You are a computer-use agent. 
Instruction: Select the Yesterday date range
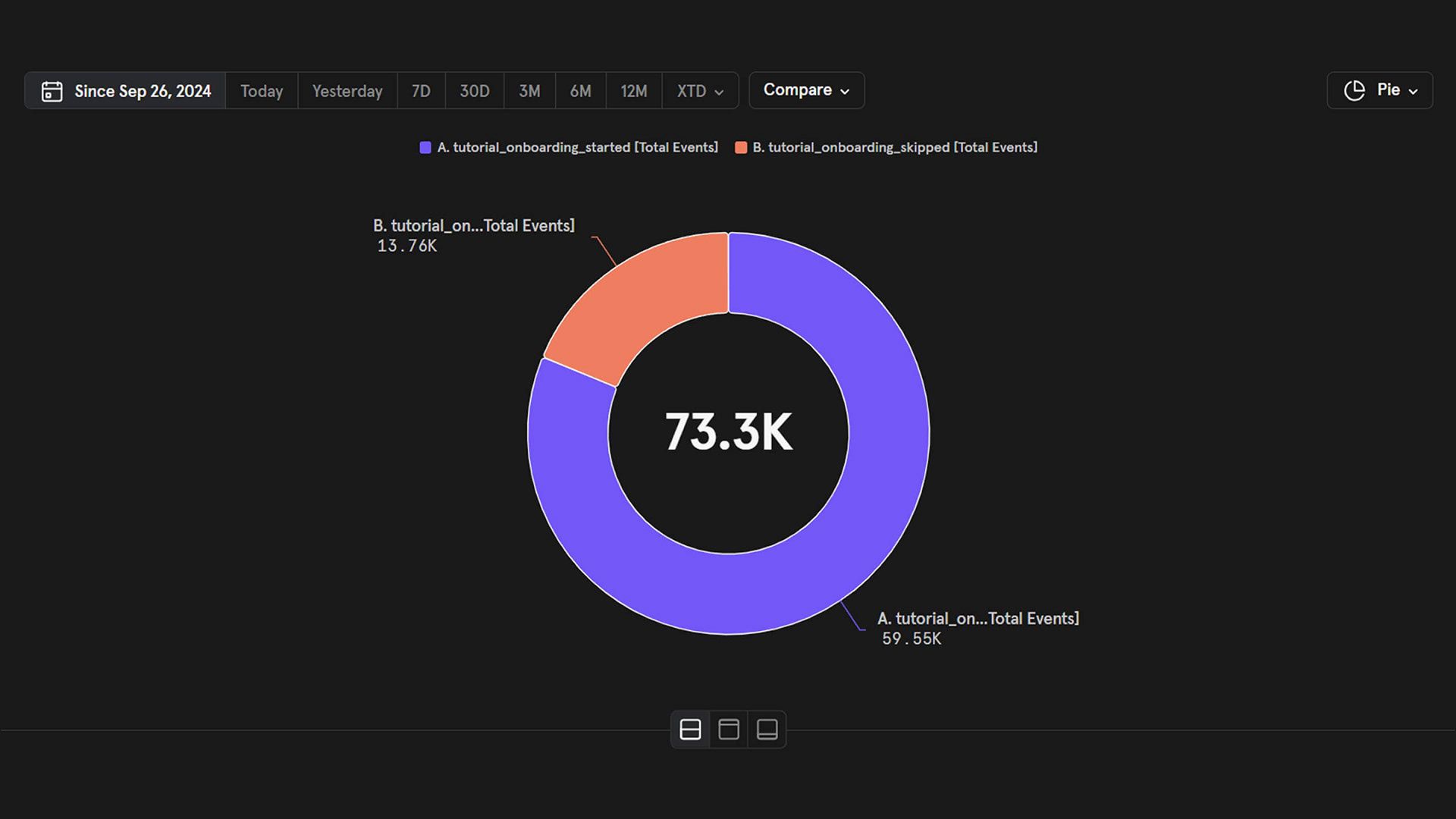pyautogui.click(x=347, y=91)
